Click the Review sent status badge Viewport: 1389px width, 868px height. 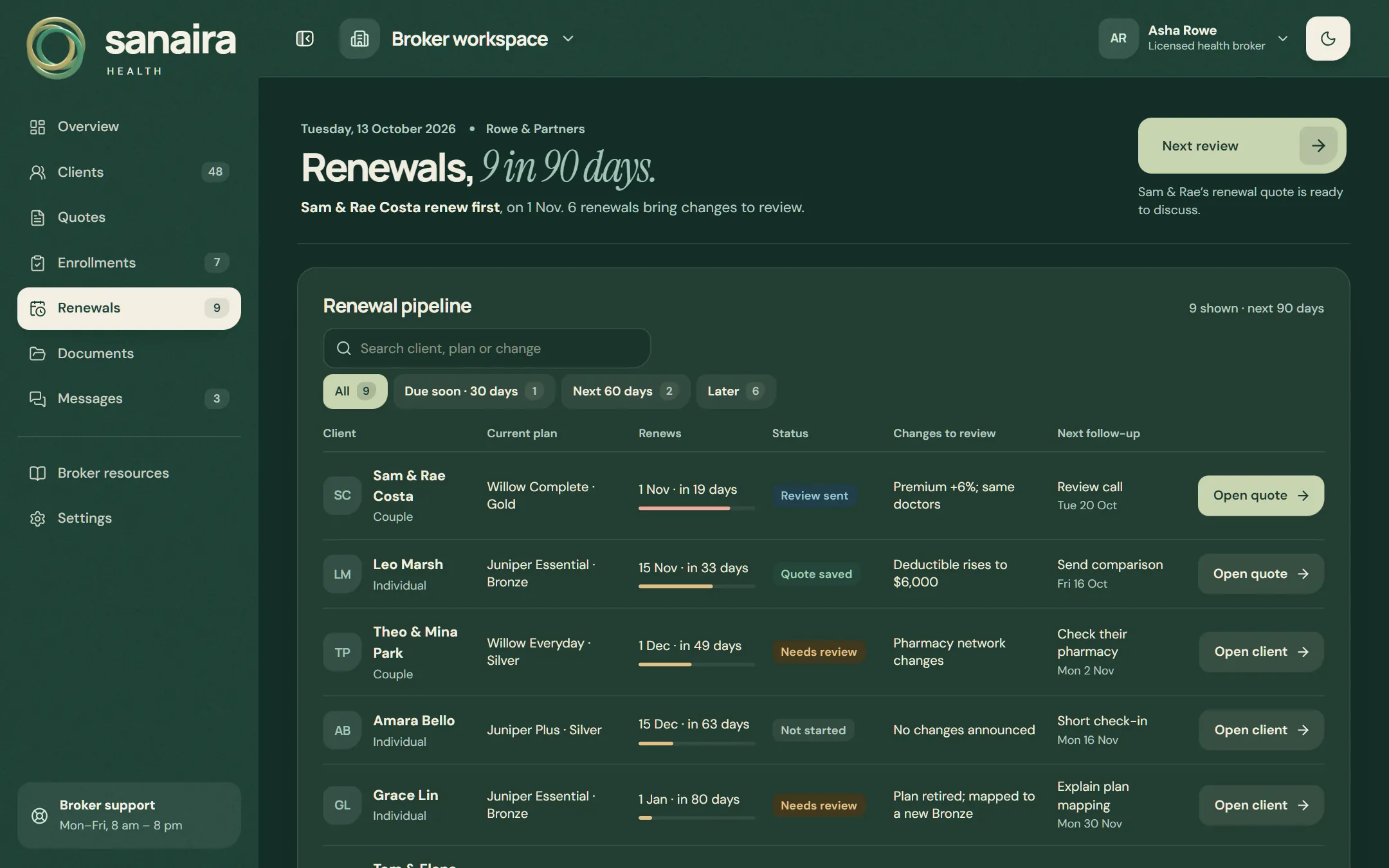tap(814, 495)
